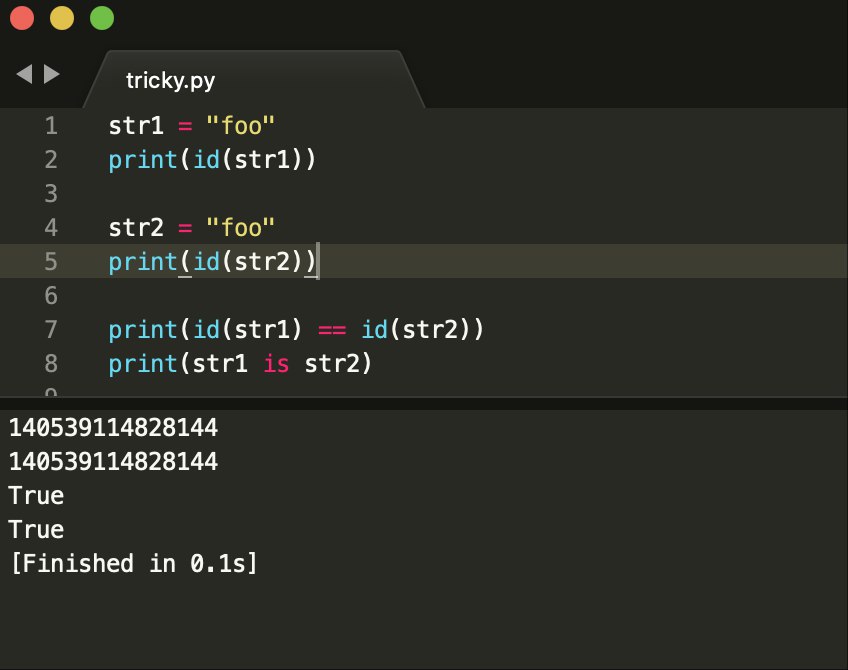Click the green maximize window button
This screenshot has height=670, width=848.
[102, 18]
